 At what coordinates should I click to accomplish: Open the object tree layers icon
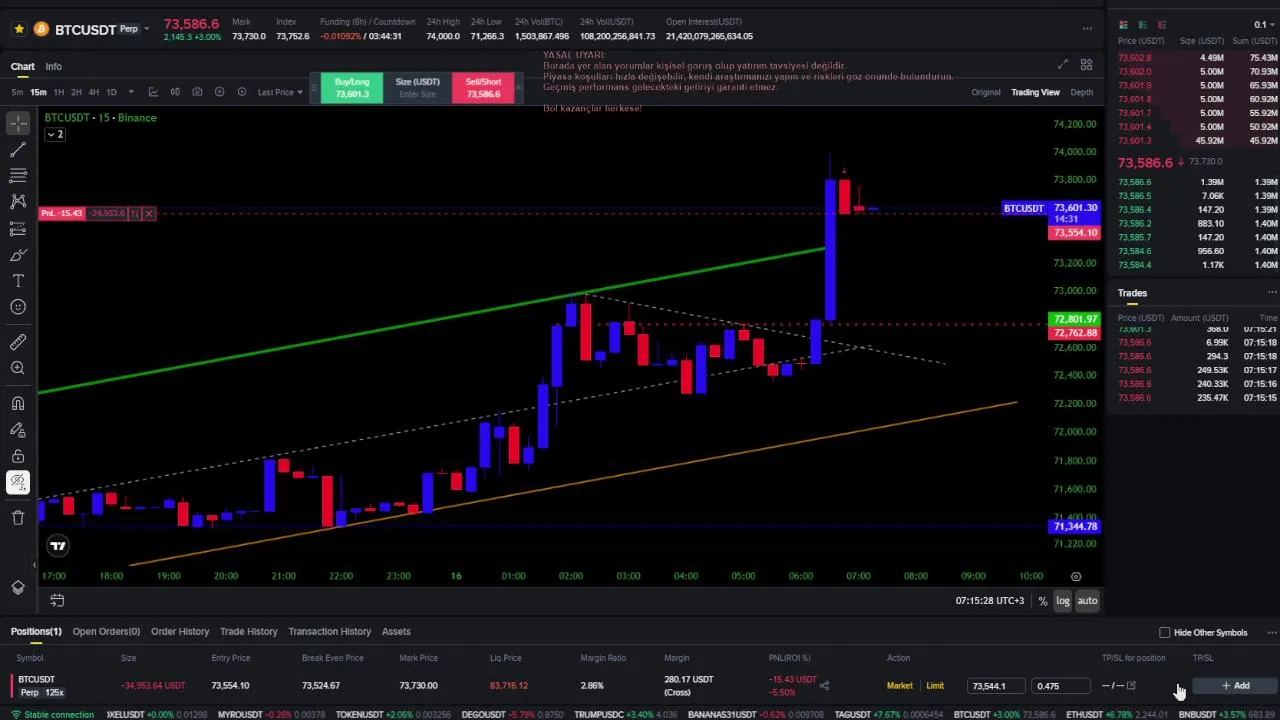click(x=18, y=587)
